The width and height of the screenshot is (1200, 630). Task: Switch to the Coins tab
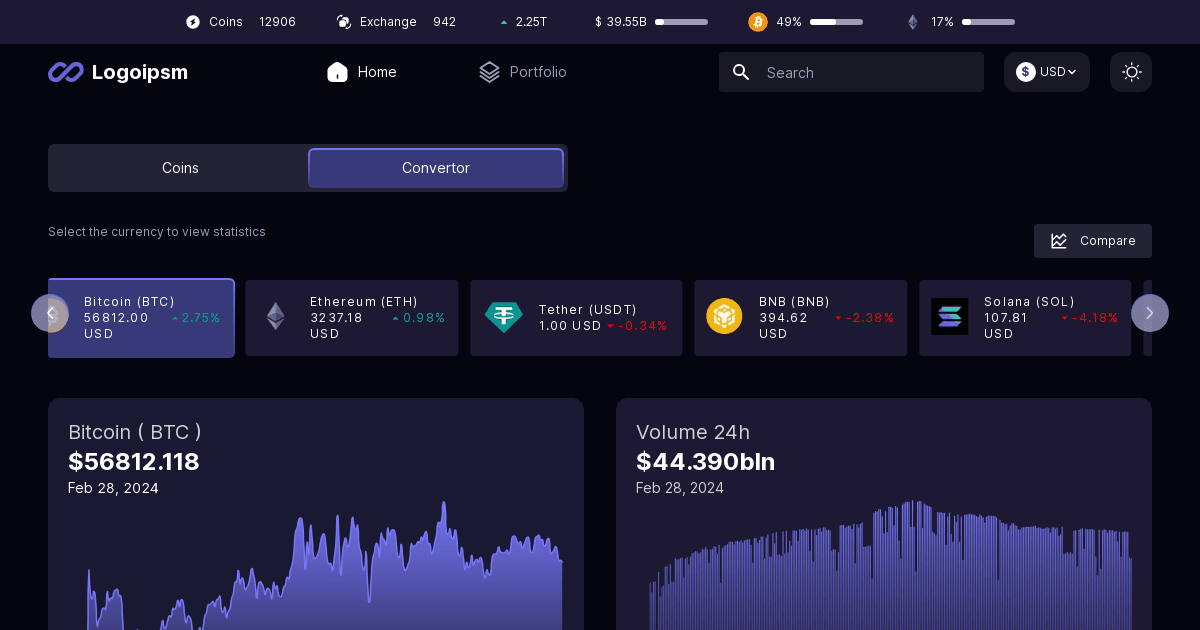click(180, 168)
